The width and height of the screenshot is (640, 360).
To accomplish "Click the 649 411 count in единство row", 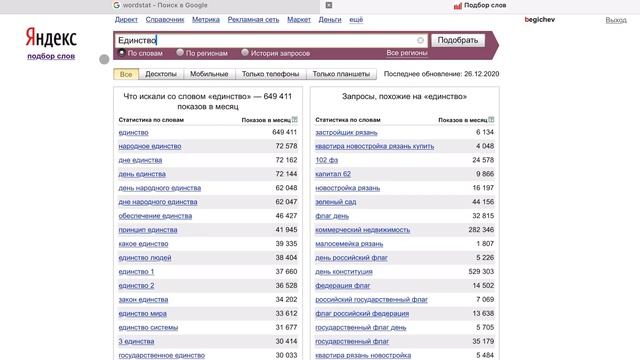I will coord(284,132).
